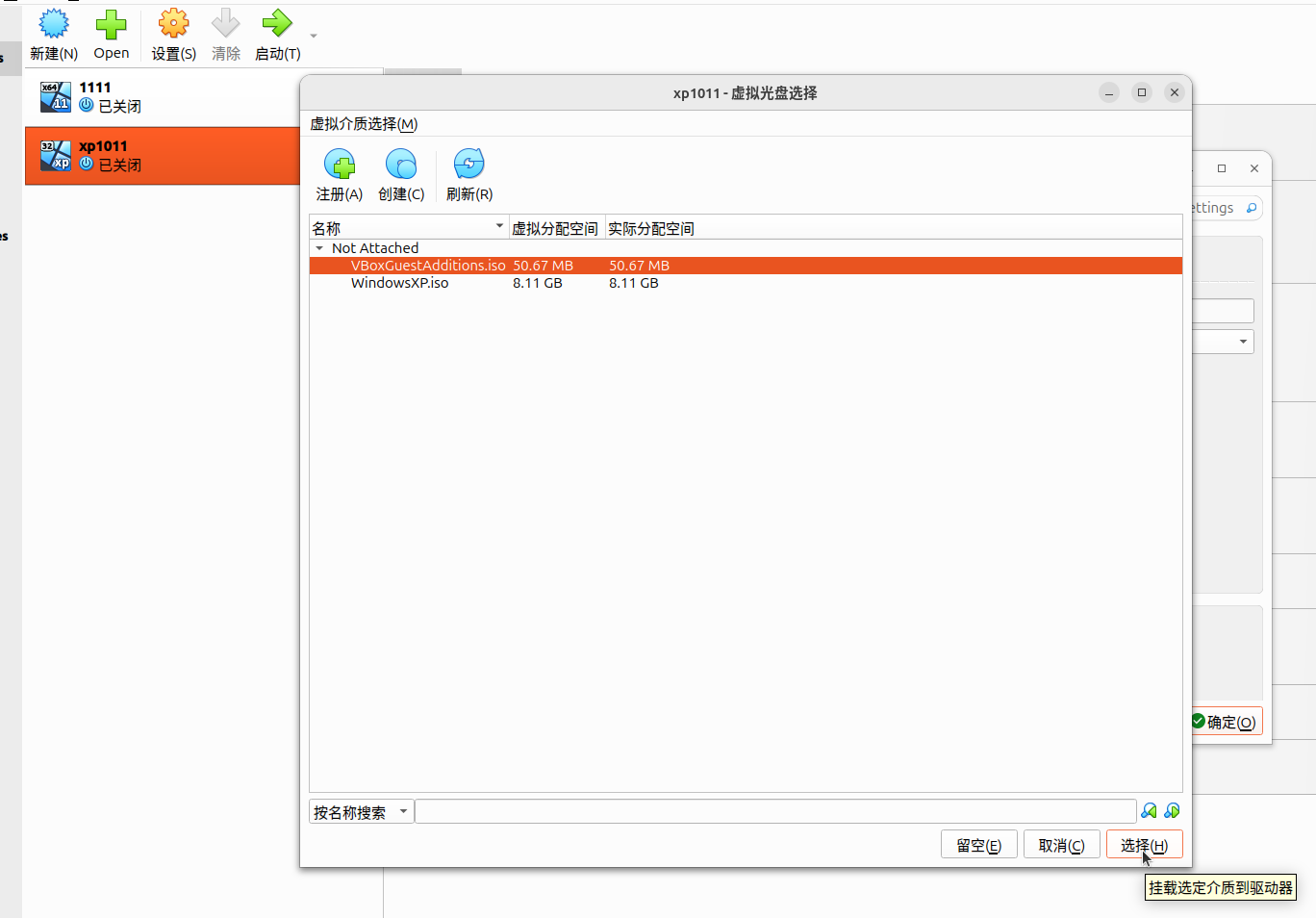Select WindowsXP.iso in the list
1316x918 pixels.
[x=746, y=283]
